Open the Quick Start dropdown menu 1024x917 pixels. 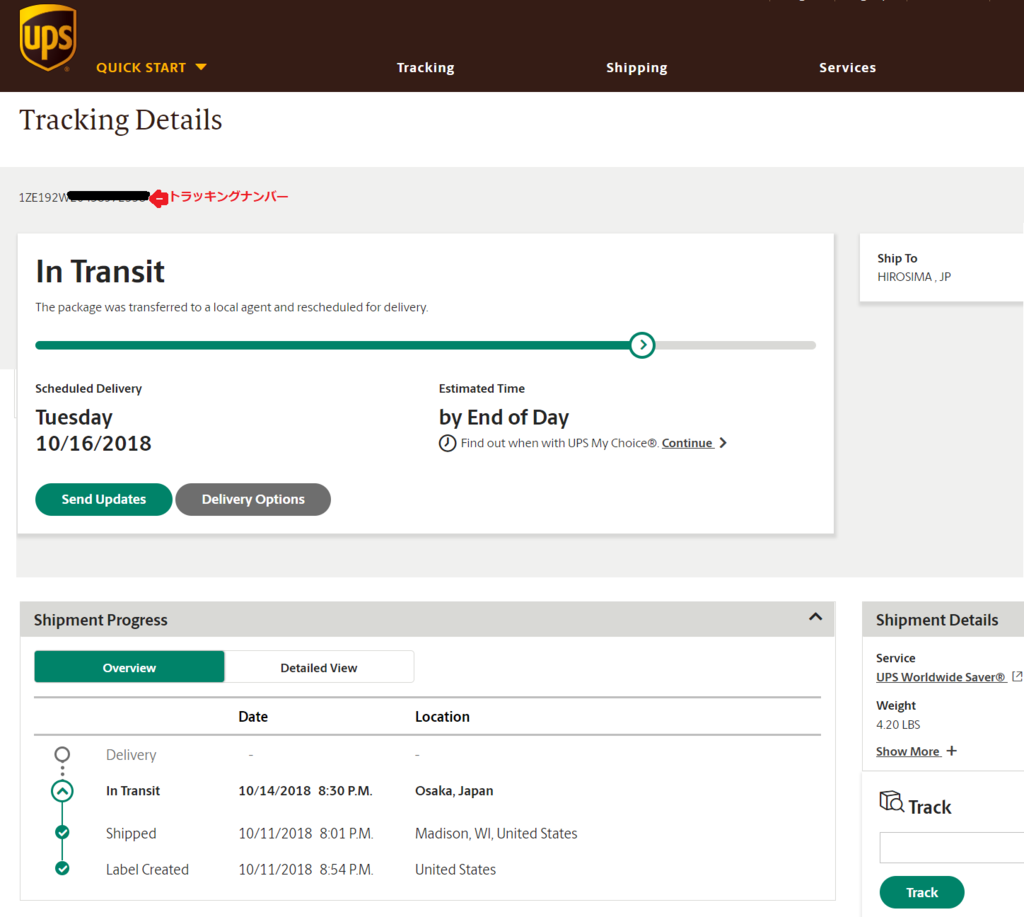coord(152,67)
